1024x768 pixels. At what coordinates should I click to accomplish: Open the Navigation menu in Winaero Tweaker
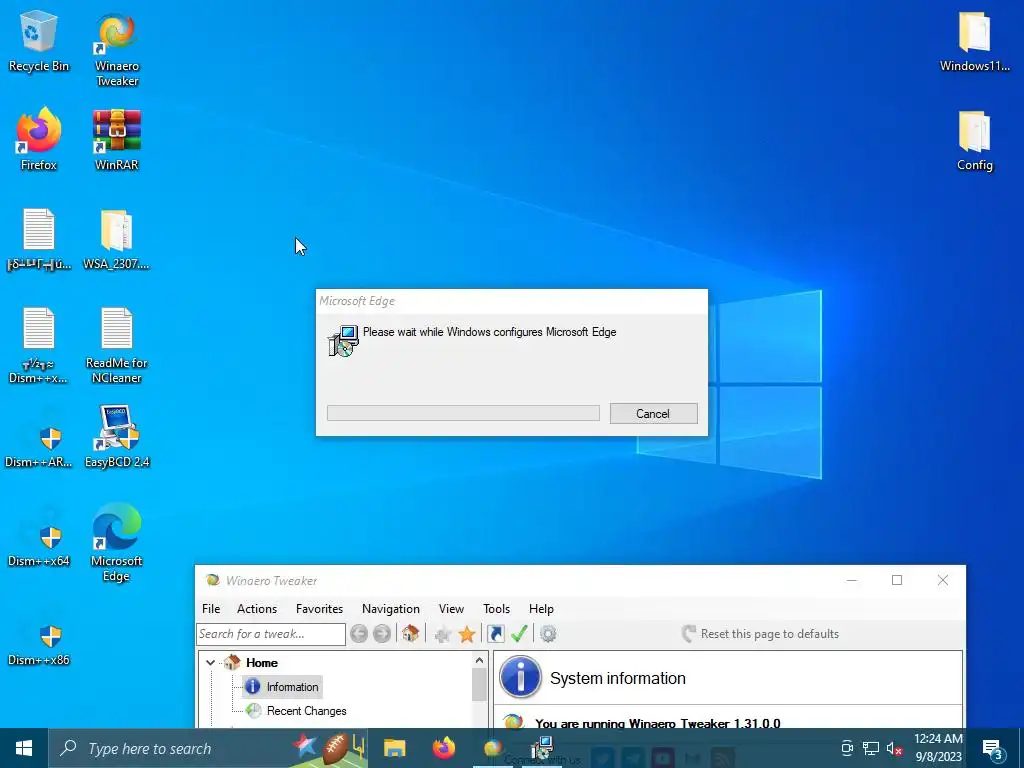[x=391, y=609]
